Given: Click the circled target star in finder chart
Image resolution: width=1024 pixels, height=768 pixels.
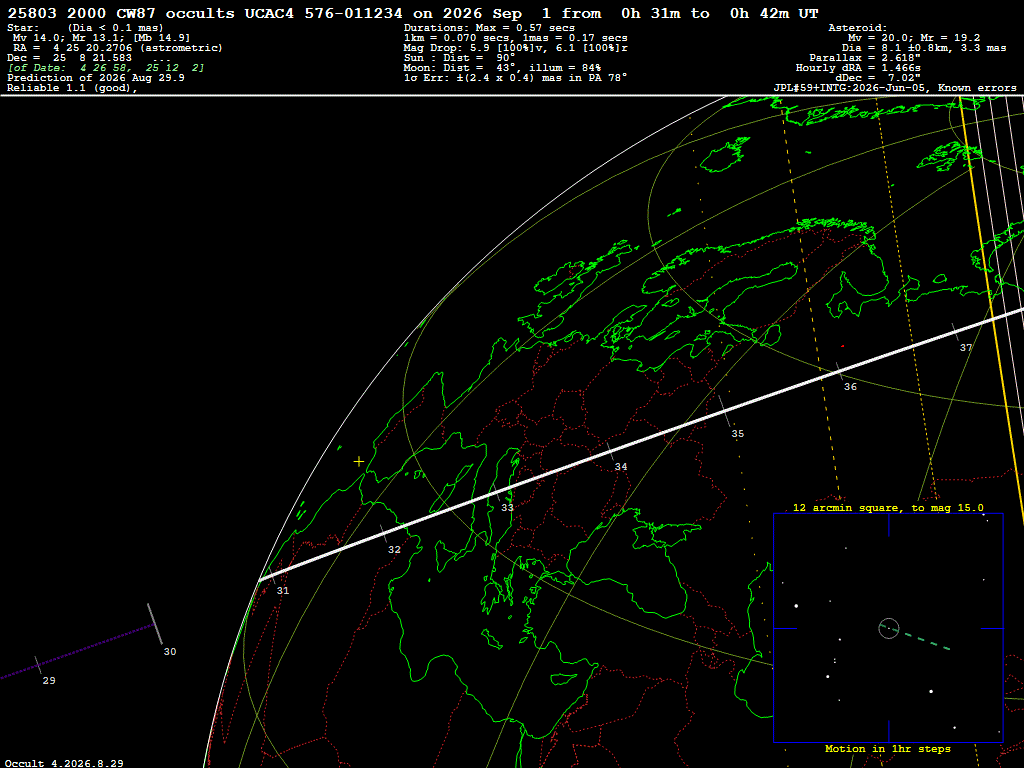Looking at the screenshot, I should pos(889,628).
